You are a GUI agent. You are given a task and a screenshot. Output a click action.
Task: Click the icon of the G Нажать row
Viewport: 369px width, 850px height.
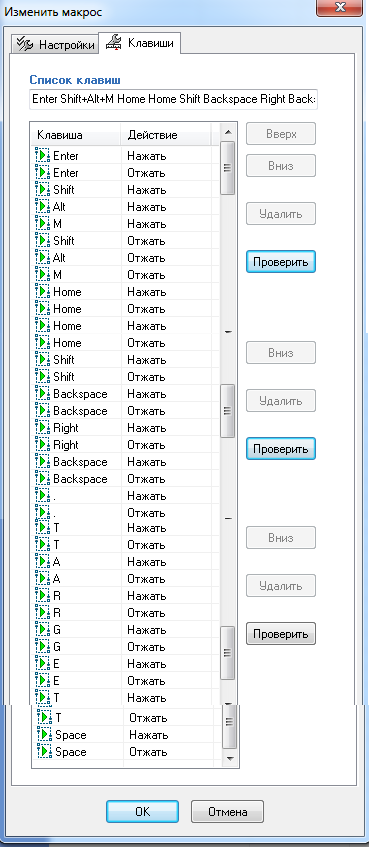[42, 630]
